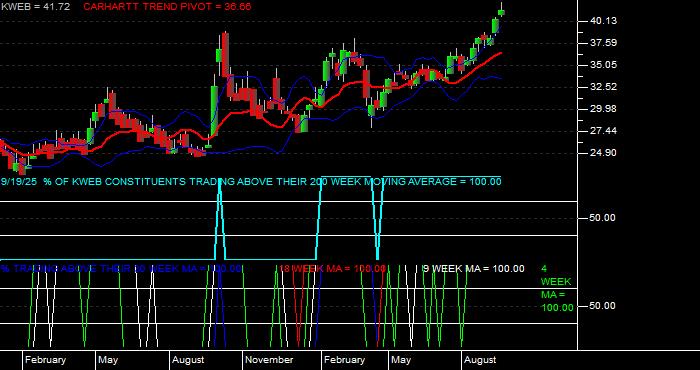The height and width of the screenshot is (370, 700).
Task: Click the first August label on time axis
Action: pyautogui.click(x=188, y=360)
